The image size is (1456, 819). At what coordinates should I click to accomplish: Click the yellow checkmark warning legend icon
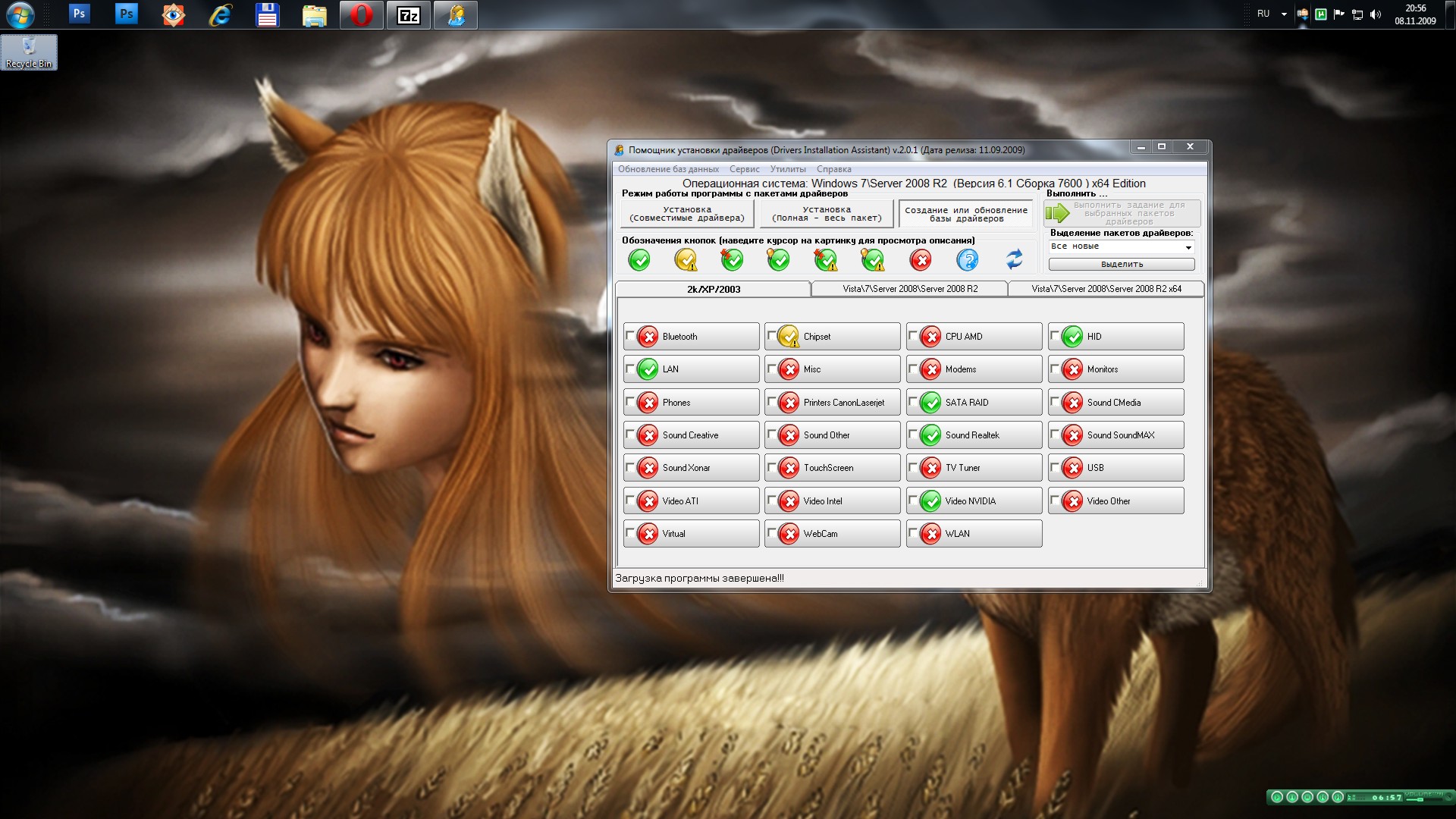[686, 260]
